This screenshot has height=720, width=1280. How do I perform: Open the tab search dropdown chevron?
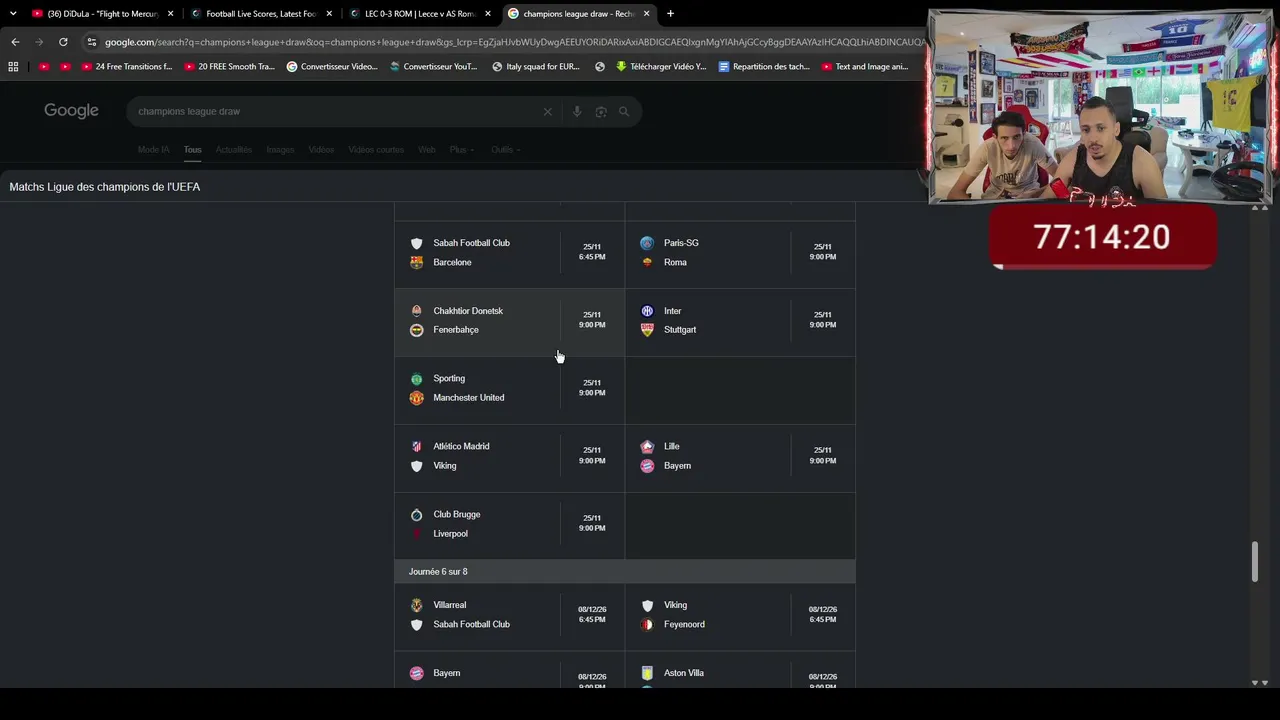pos(13,14)
